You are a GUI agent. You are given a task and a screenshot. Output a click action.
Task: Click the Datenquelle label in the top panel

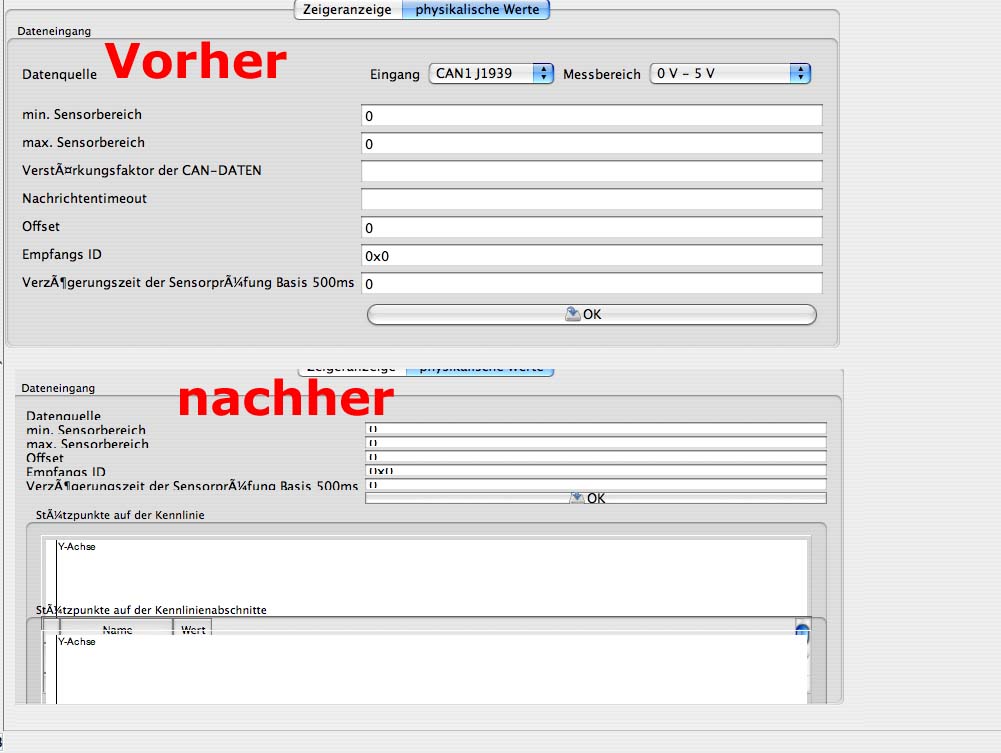[59, 75]
